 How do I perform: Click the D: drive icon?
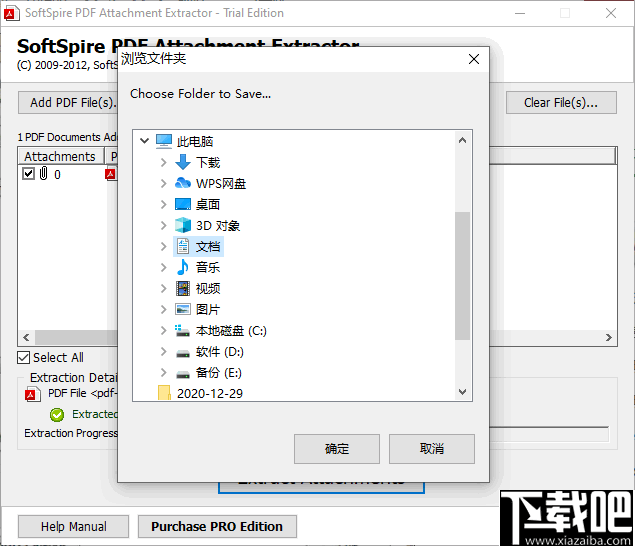click(x=183, y=353)
